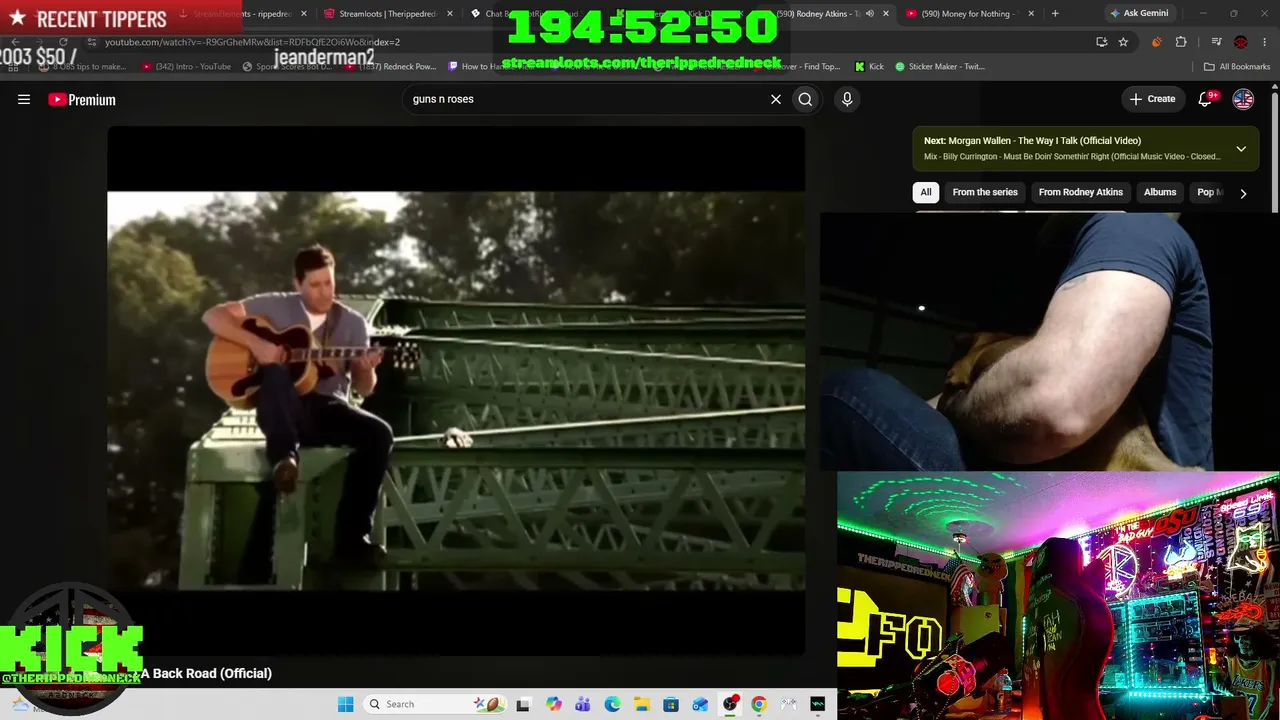Image resolution: width=1280 pixels, height=720 pixels.
Task: Go to the YouTube Premium home logo
Action: coord(82,99)
